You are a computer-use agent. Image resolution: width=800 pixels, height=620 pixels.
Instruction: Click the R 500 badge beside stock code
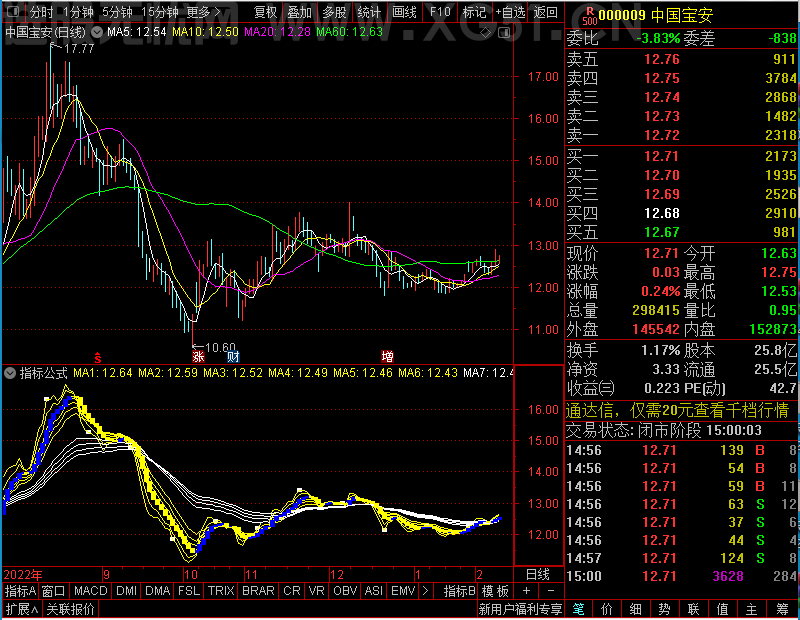[589, 16]
